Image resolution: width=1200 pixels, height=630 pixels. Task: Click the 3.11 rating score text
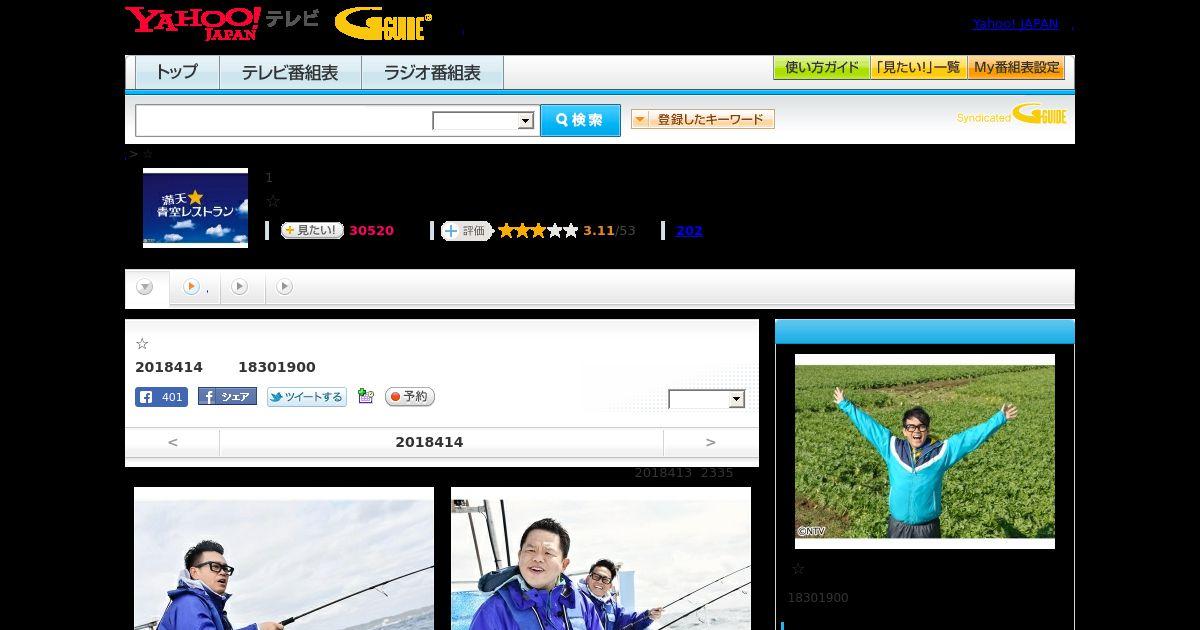[x=599, y=231]
